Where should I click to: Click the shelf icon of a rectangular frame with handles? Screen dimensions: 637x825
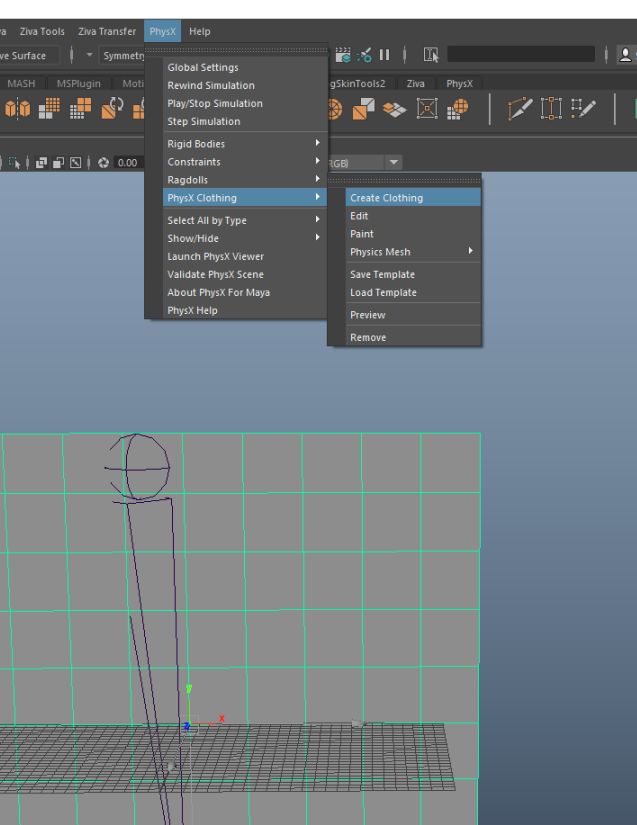click(551, 108)
